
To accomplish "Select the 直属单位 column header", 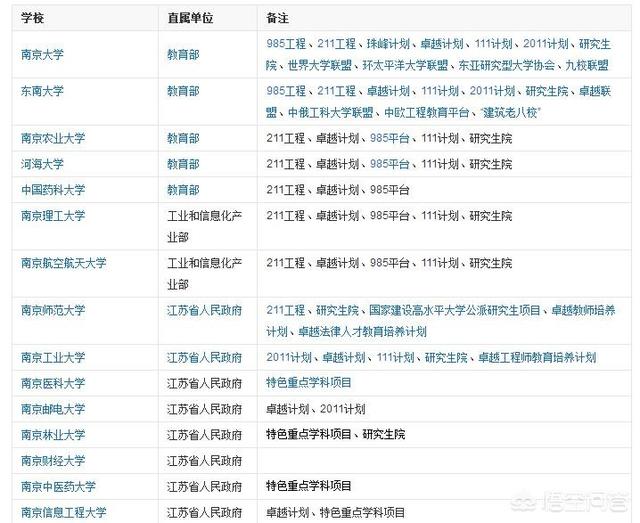I will pos(190,18).
